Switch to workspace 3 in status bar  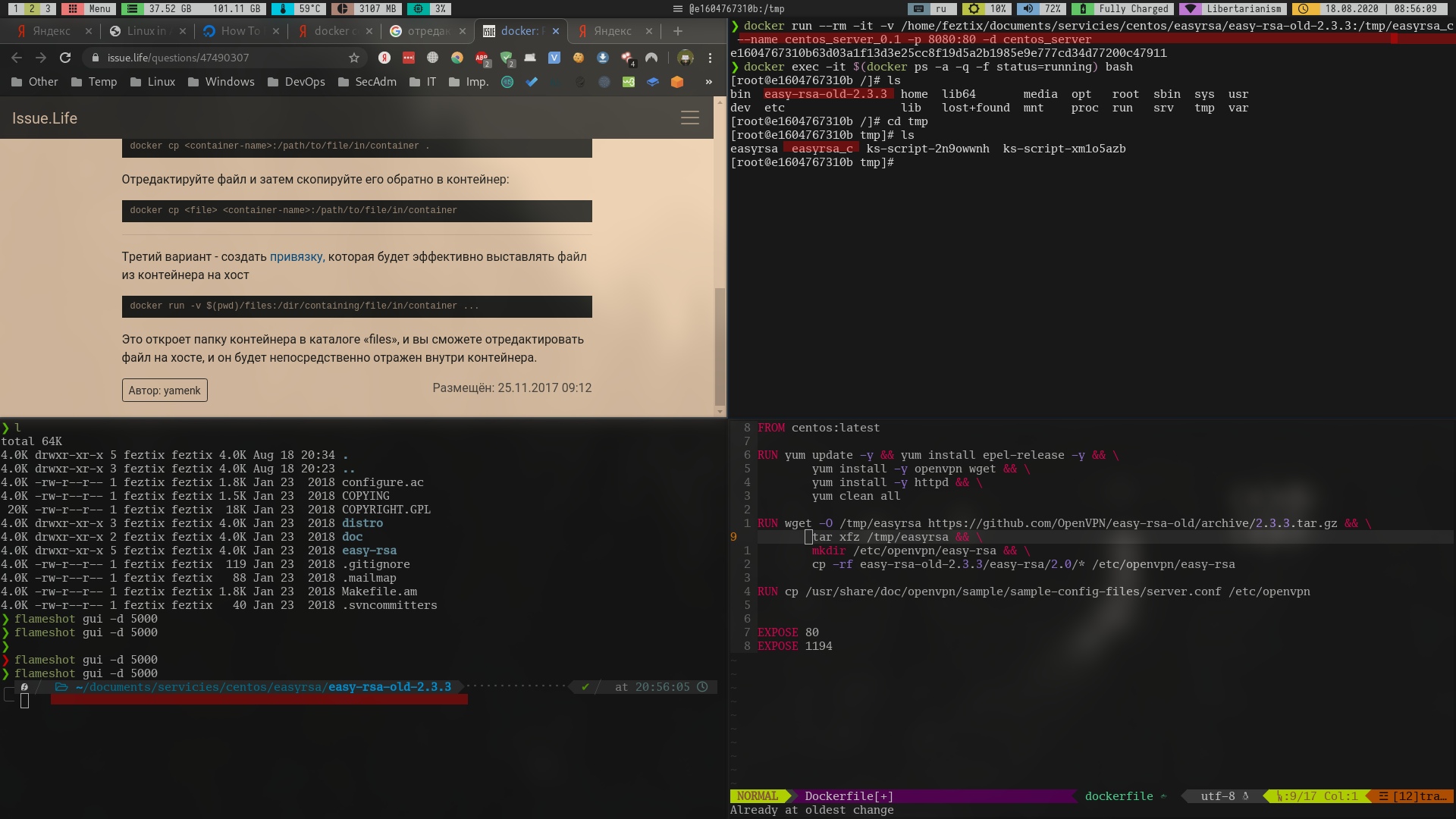48,8
